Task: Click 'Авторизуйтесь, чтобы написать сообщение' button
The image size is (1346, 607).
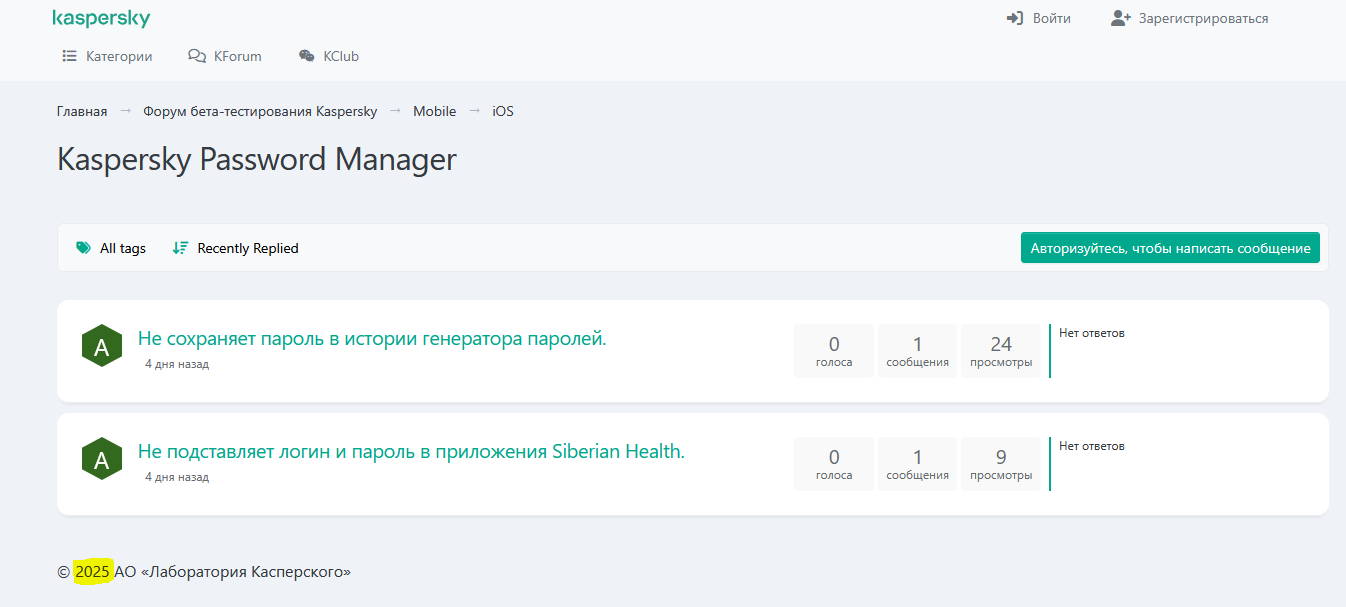Action: tap(1170, 248)
